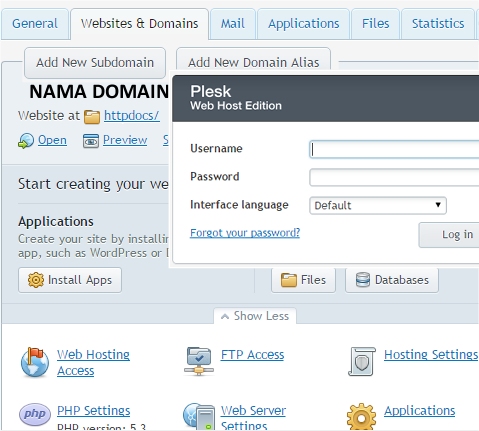
Task: Open the Statistics tab
Action: point(438,24)
